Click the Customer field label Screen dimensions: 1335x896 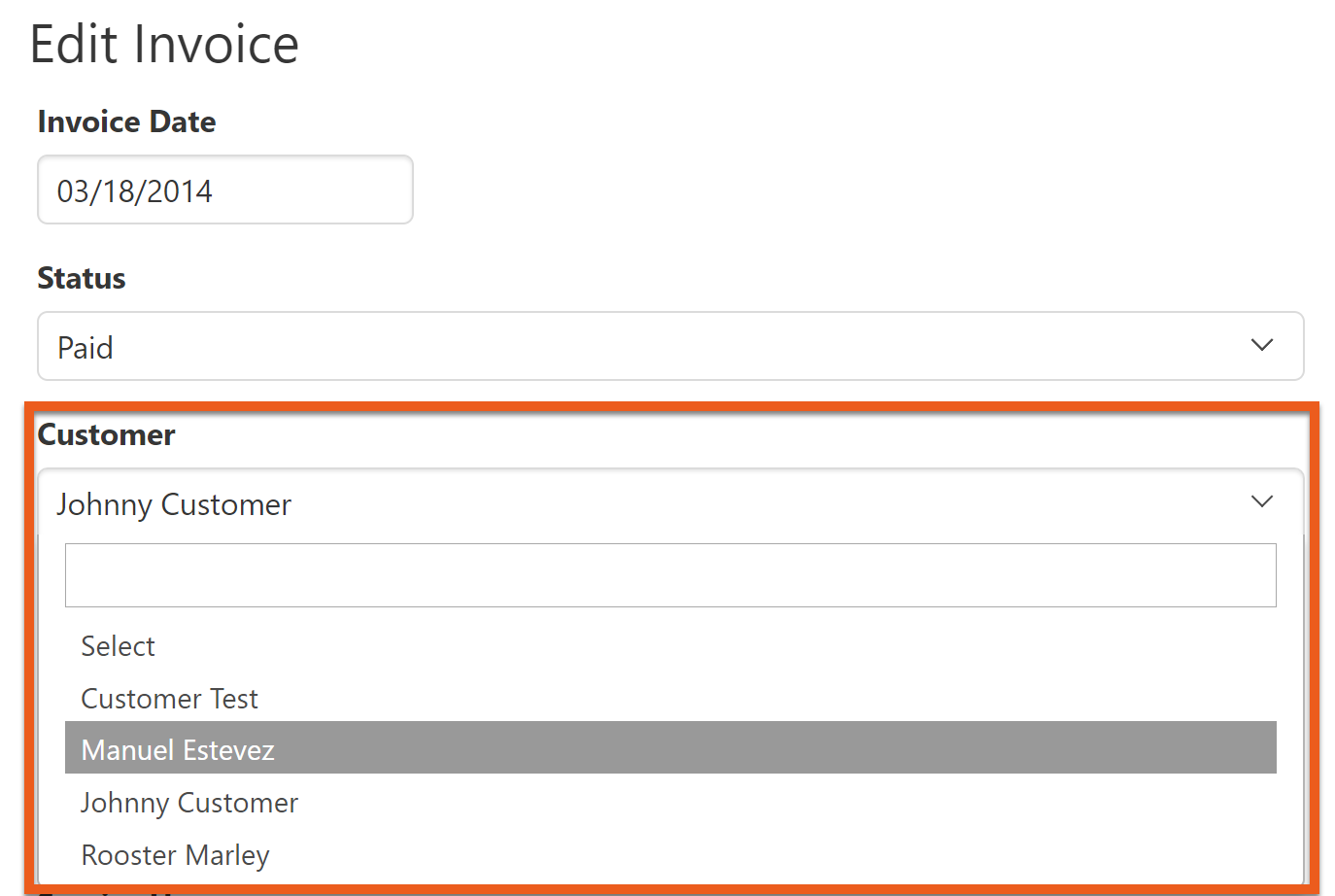pos(106,435)
